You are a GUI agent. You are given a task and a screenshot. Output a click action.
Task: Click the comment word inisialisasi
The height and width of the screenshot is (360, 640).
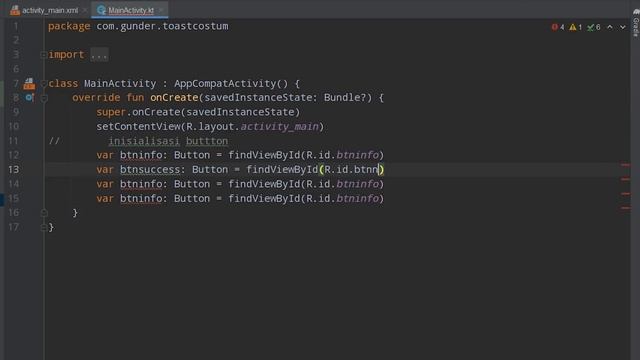(144, 141)
